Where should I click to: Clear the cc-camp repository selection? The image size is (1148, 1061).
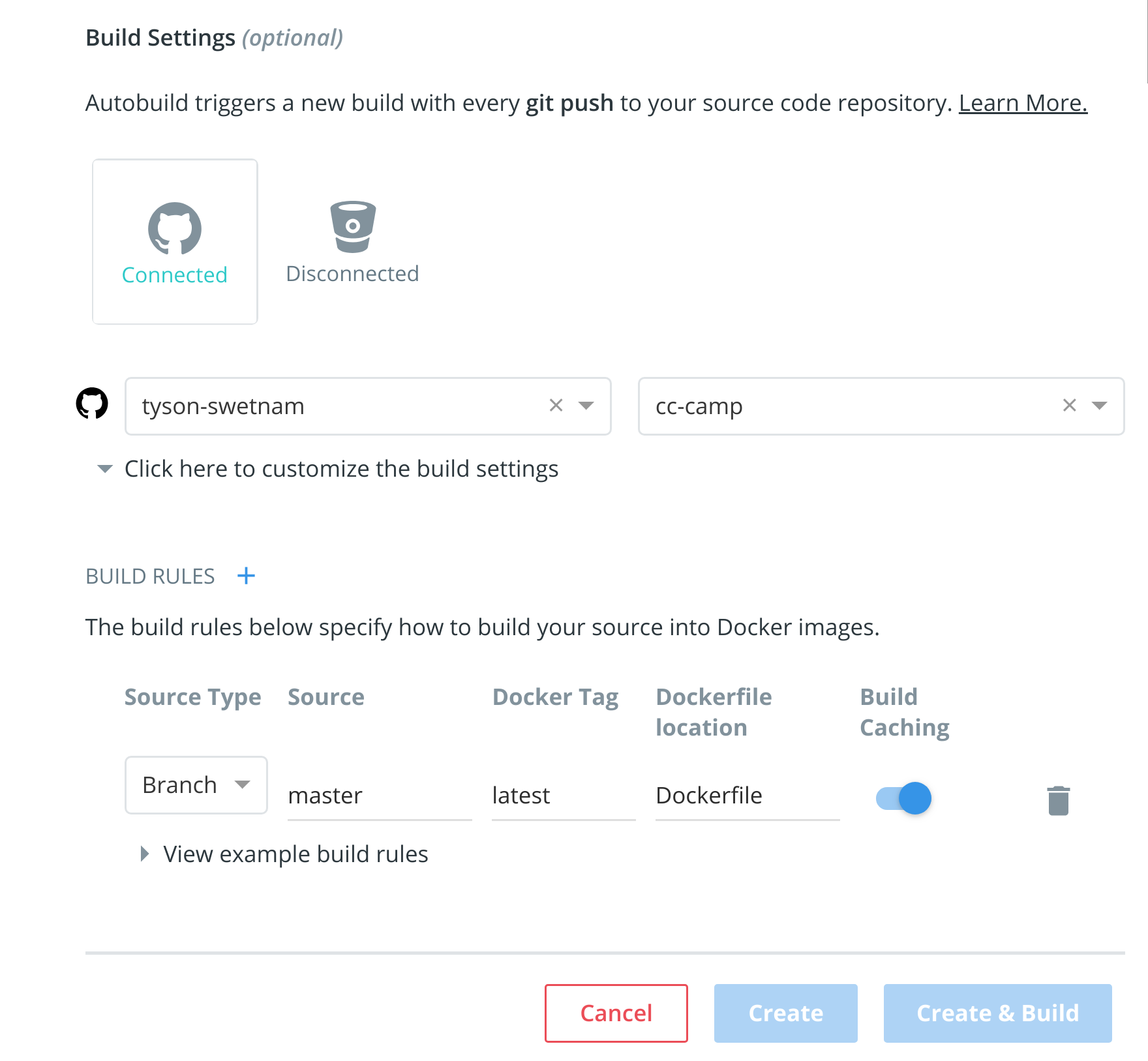tap(1069, 406)
